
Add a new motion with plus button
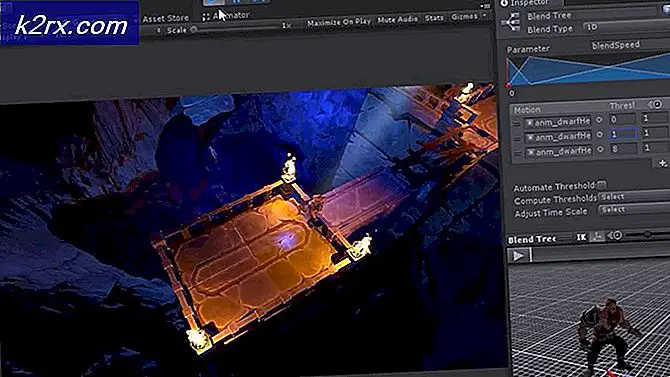[x=662, y=163]
